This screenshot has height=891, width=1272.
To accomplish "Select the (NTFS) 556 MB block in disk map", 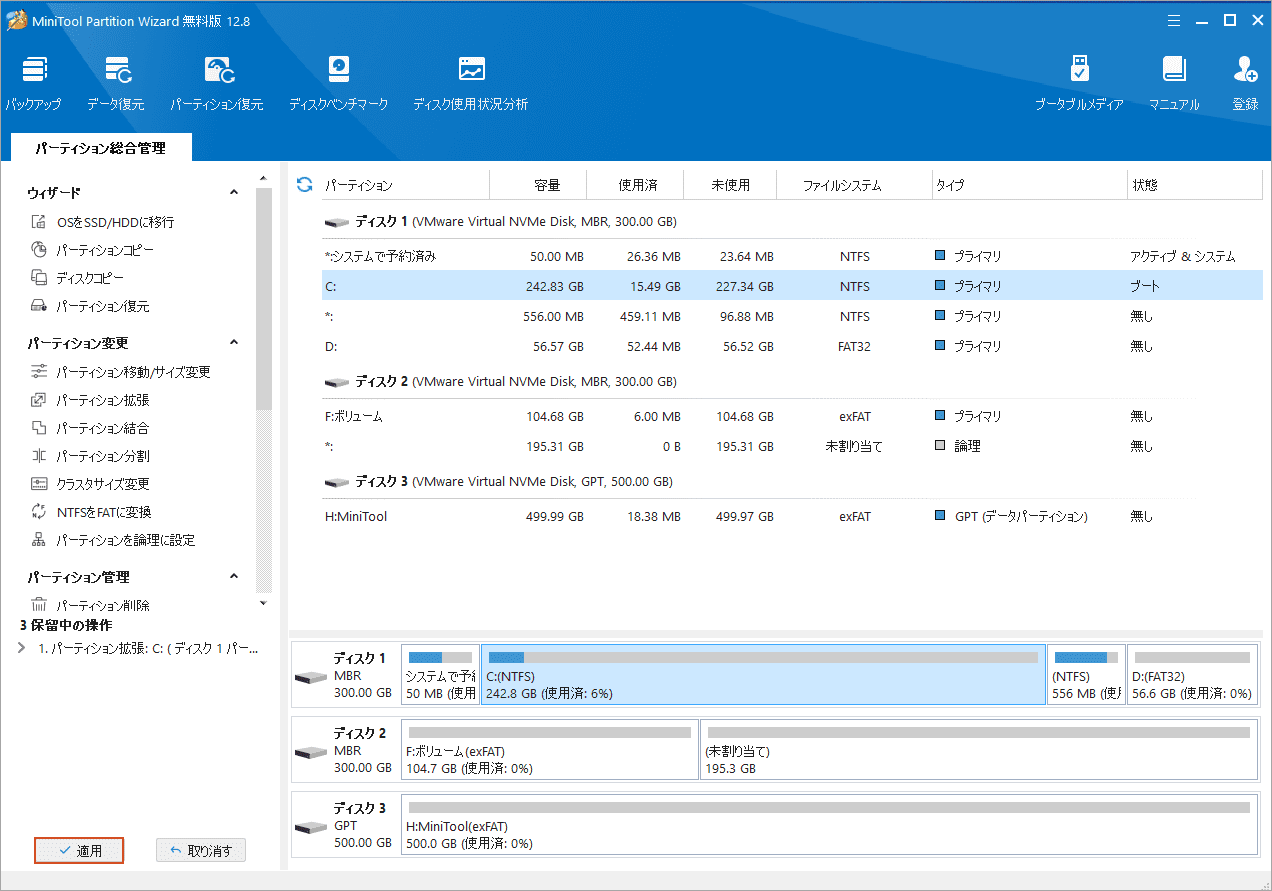I will (1087, 675).
